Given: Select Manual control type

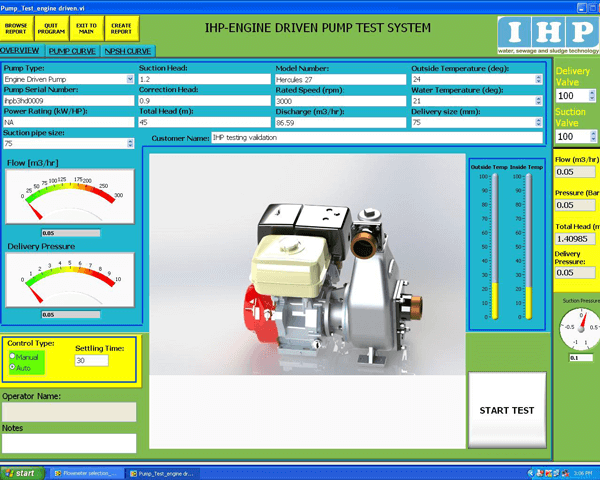Looking at the screenshot, I should 11,356.
